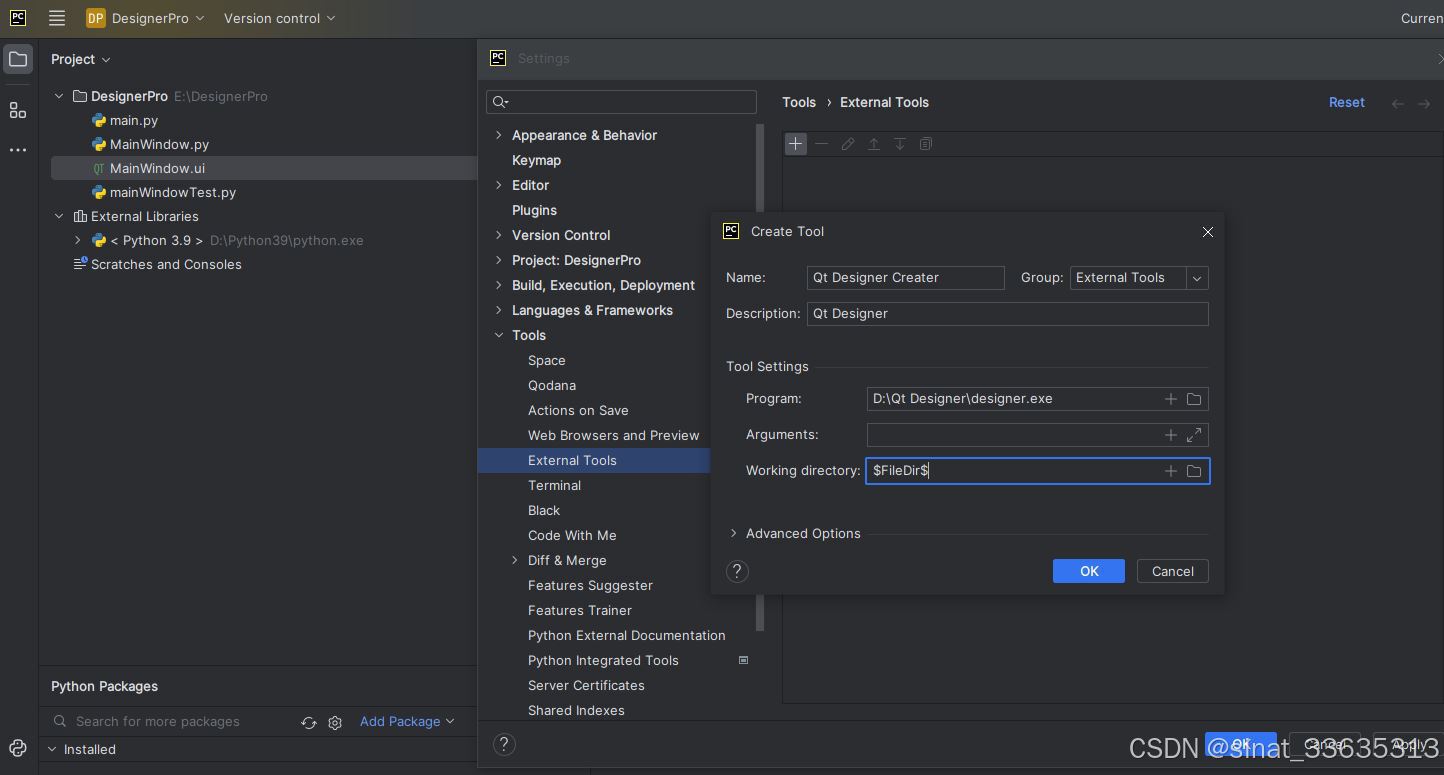Show more tool windows ellipsis
Screen dimensions: 1444x775
pos(18,150)
